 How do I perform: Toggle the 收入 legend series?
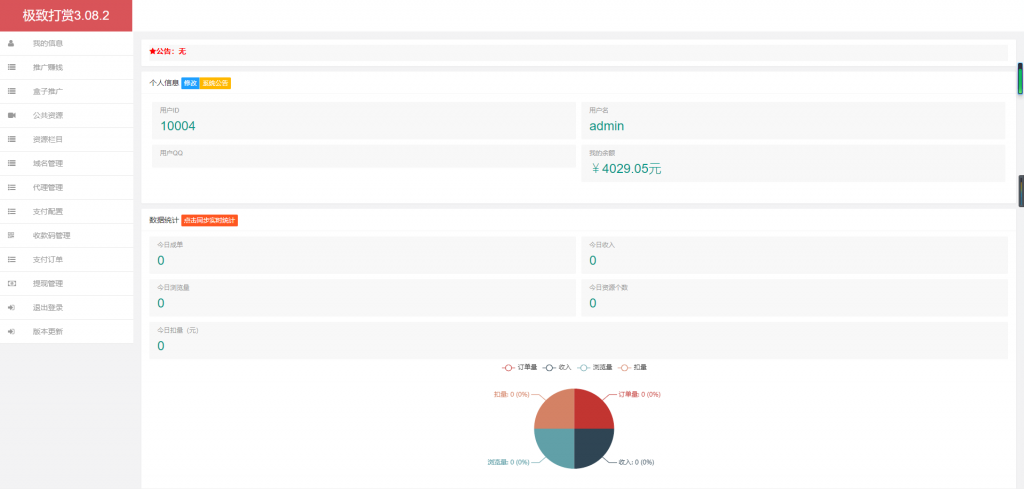click(x=557, y=368)
